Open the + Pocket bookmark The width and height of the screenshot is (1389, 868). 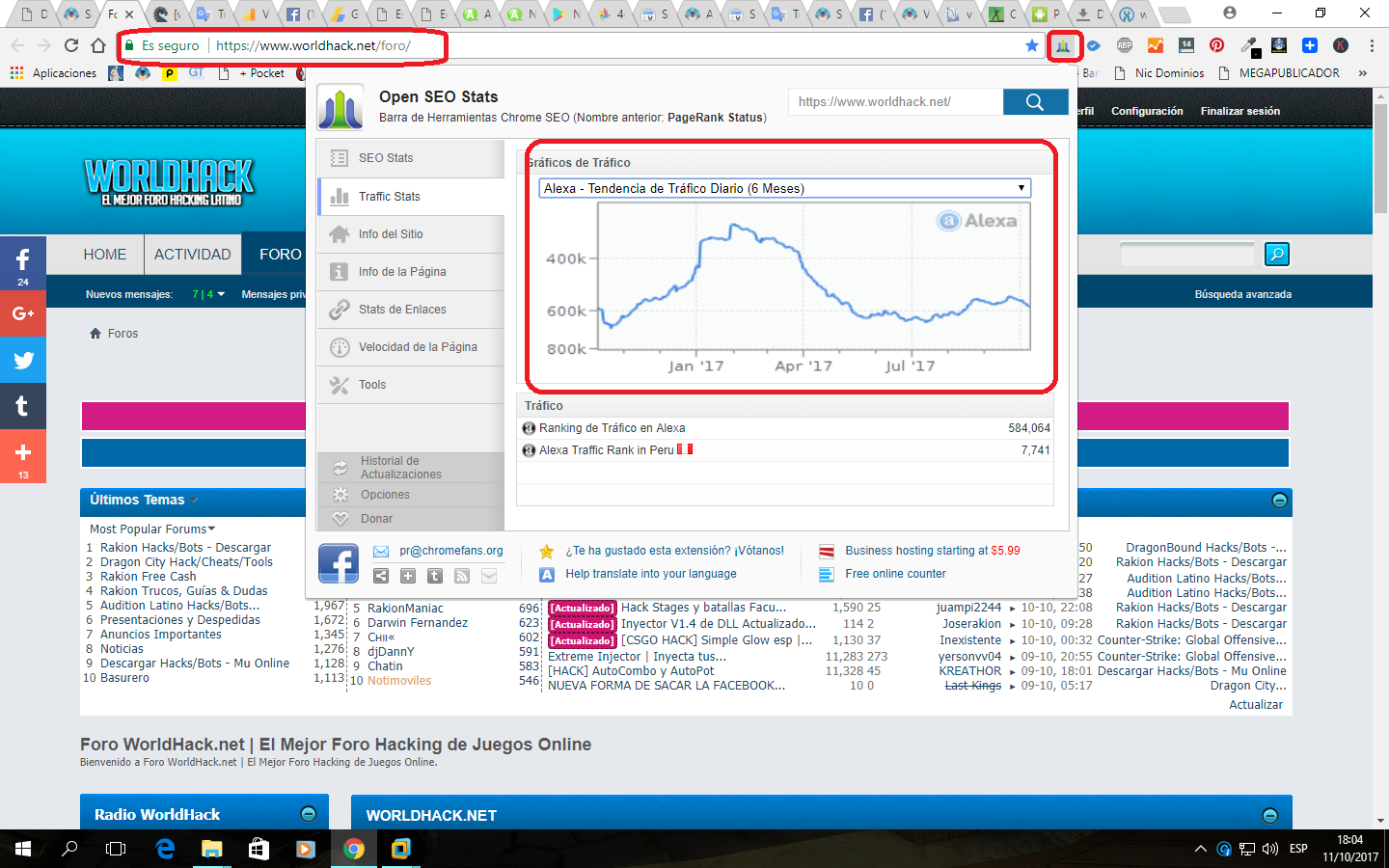point(251,73)
